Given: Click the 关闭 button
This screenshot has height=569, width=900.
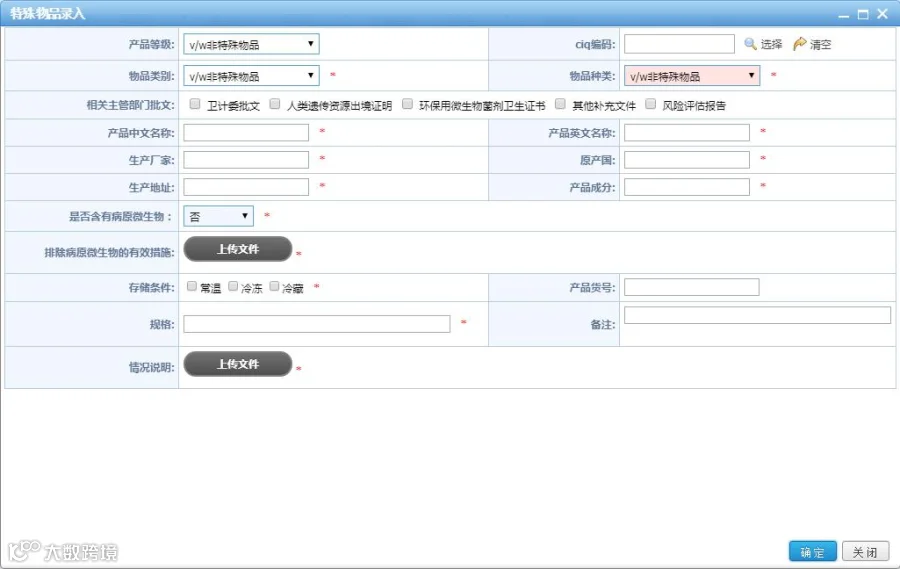Looking at the screenshot, I should coord(865,551).
